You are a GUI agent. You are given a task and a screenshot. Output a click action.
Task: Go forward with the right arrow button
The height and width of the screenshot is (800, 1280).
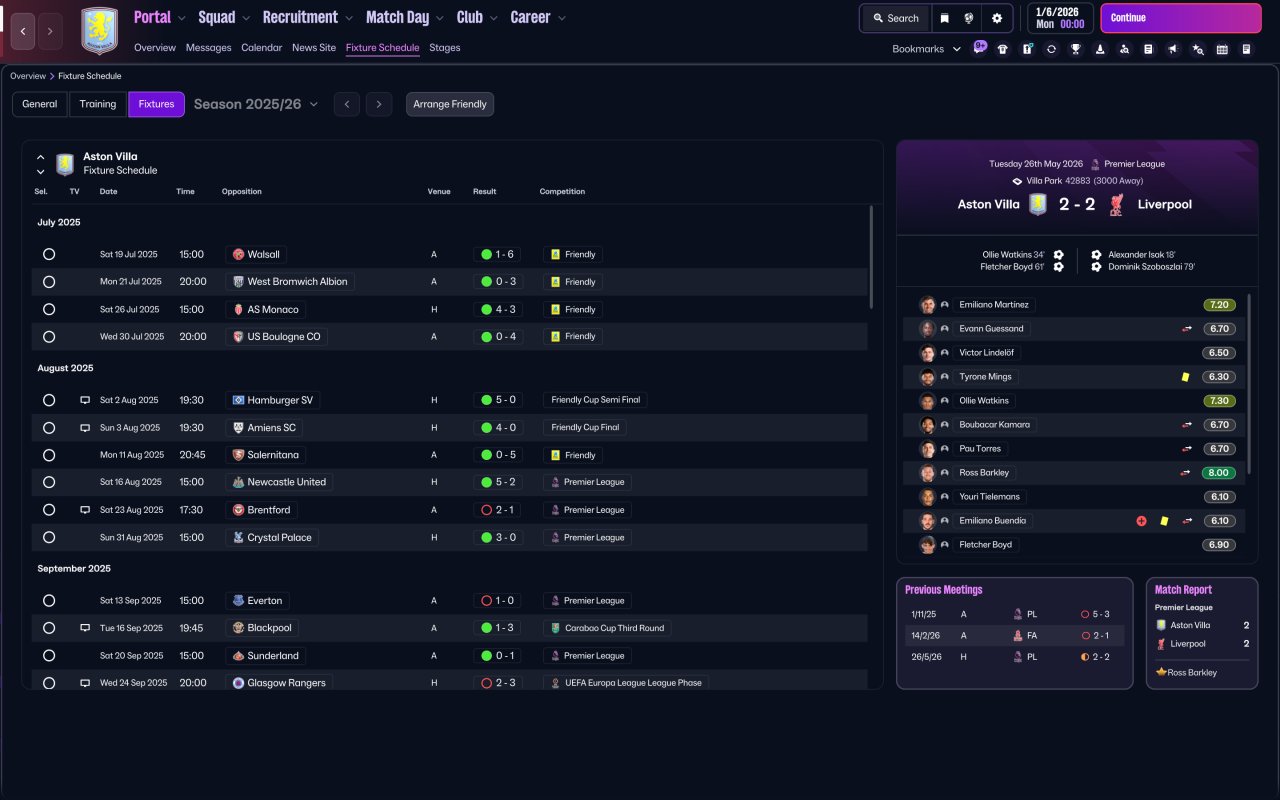coord(50,31)
